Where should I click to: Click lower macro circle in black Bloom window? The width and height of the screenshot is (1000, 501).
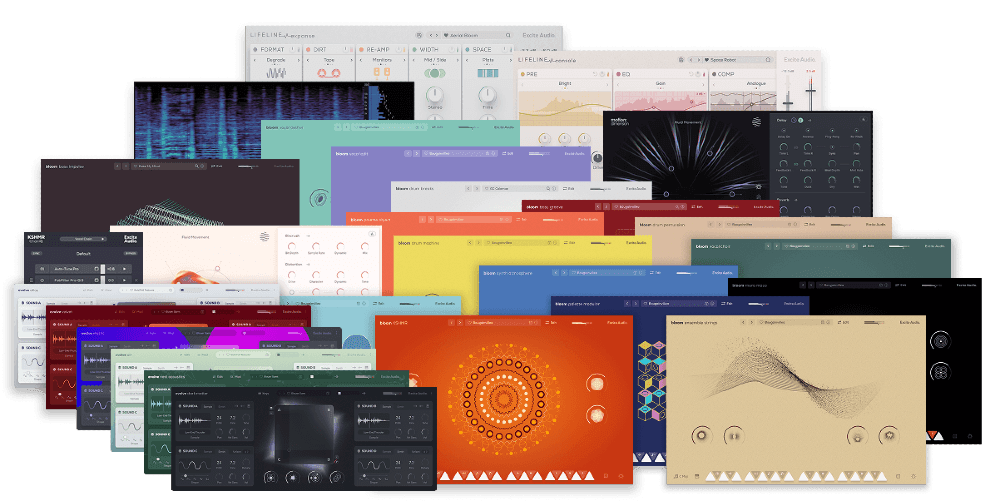(940, 371)
